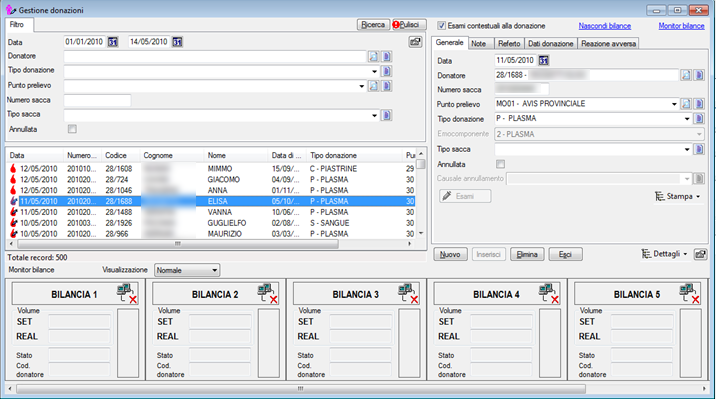Open the Dettagli dropdown menu
The image size is (716, 399).
[x=665, y=254]
